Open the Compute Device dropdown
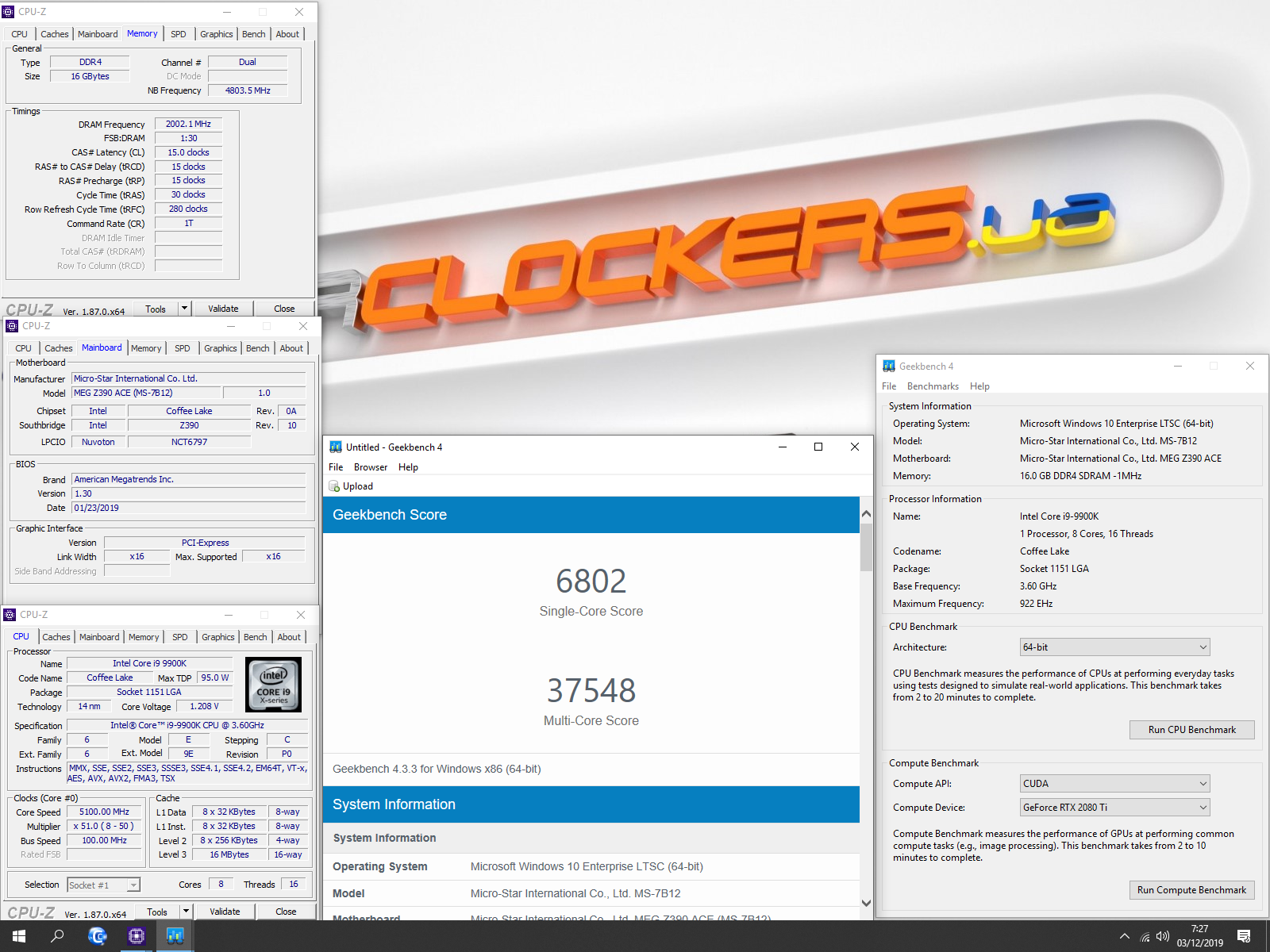Screen dimensions: 1270x952 pos(1114,808)
